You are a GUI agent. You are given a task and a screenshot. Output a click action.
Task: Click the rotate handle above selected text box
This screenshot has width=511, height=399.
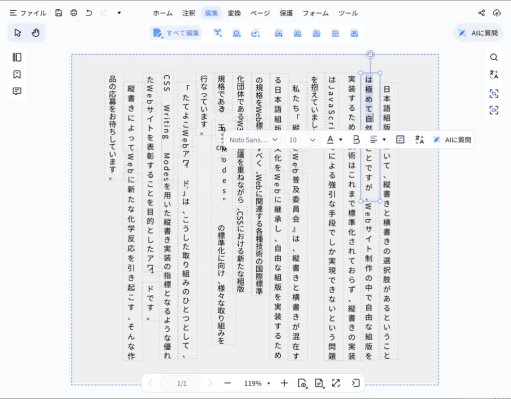[370, 54]
